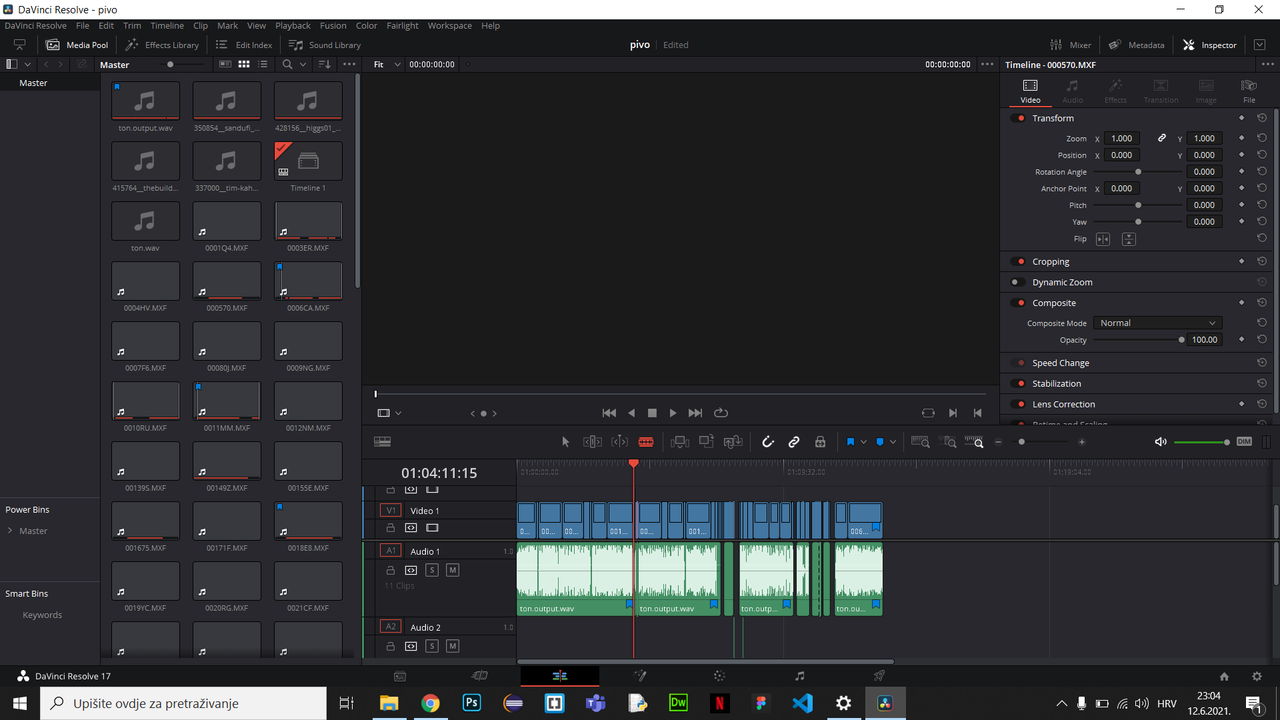Select the ton.output.wav media thumbnail

[x=145, y=100]
